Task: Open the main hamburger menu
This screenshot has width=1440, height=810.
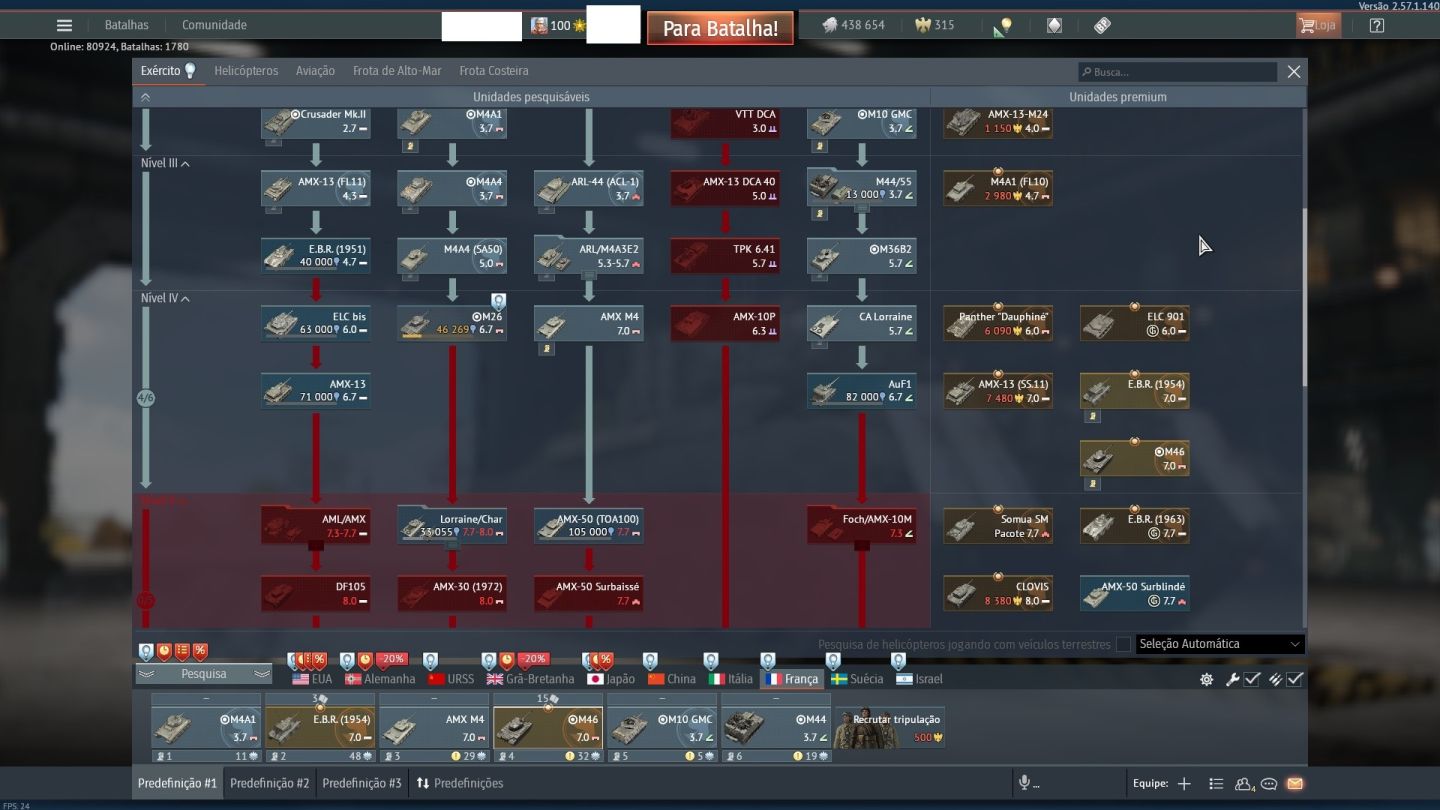Action: tap(64, 26)
